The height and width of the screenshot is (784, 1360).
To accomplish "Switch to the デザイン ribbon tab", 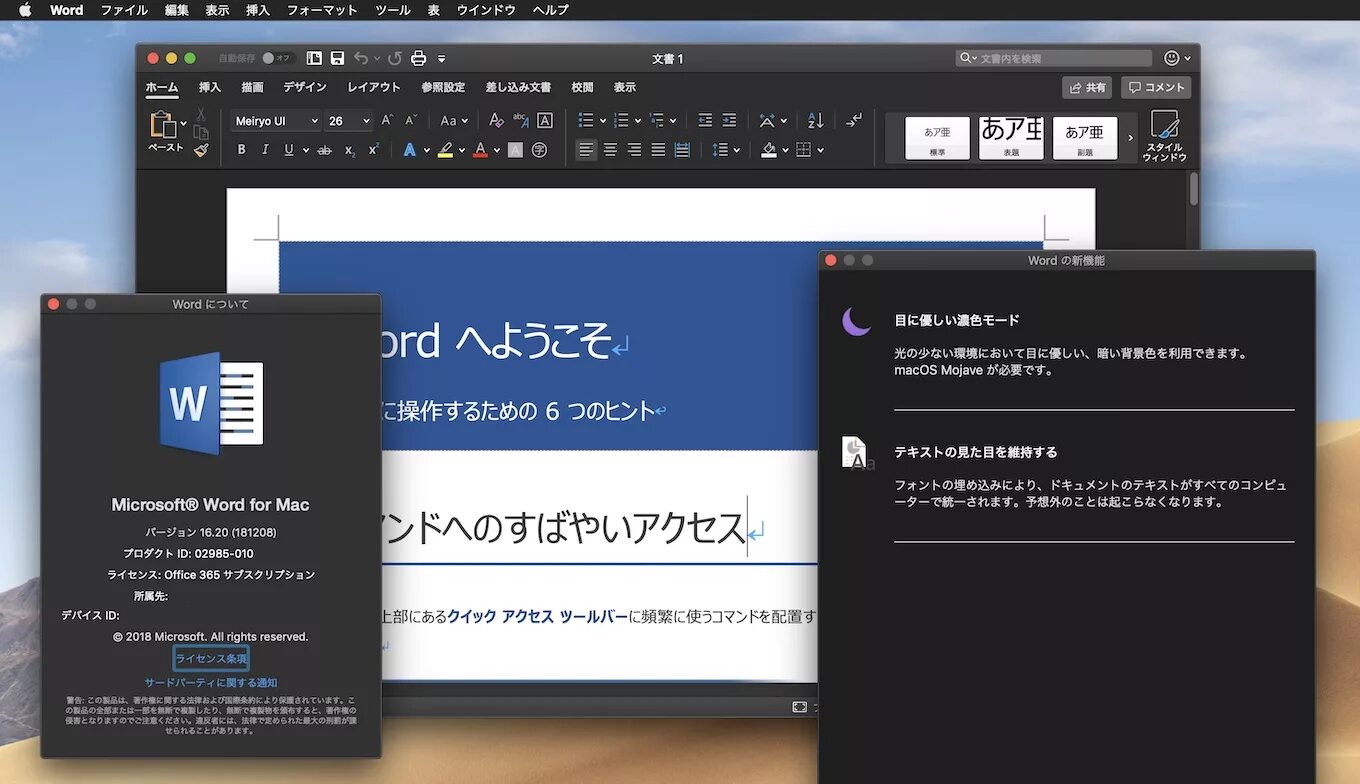I will tap(305, 88).
